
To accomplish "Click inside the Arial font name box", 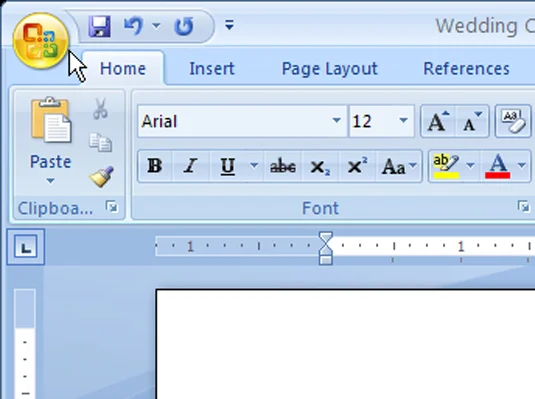I will (234, 121).
